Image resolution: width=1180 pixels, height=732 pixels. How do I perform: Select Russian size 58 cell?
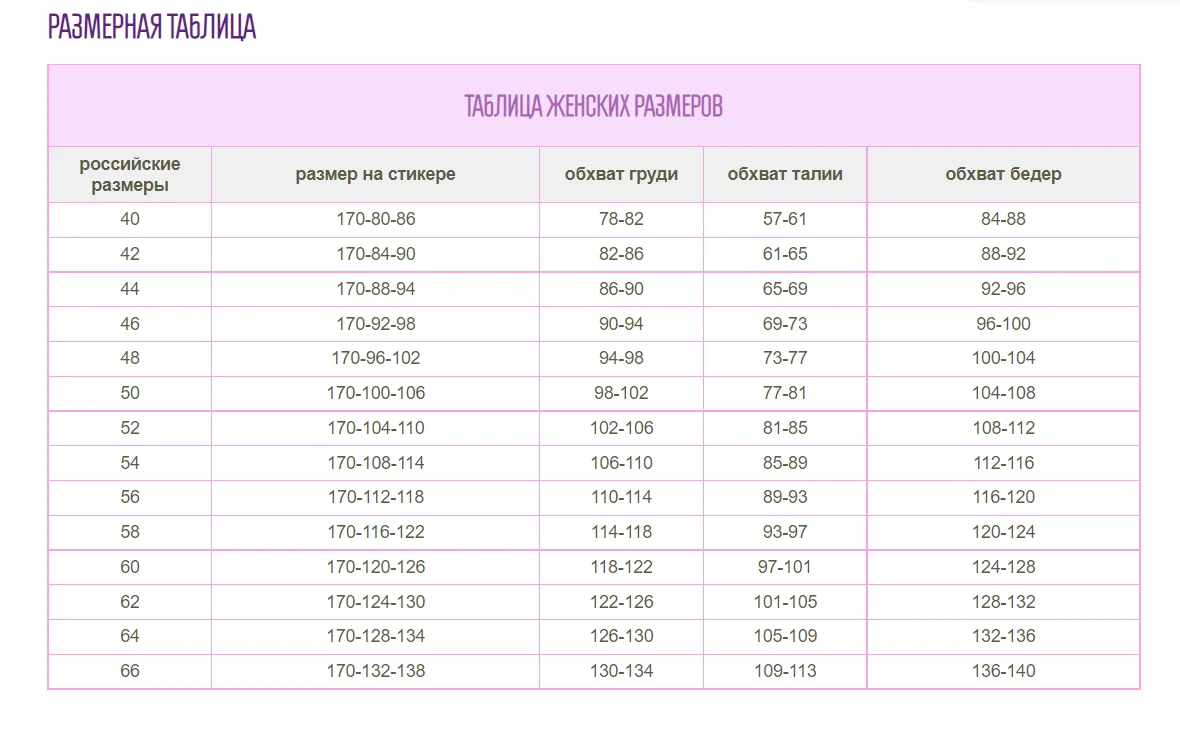pyautogui.click(x=129, y=532)
